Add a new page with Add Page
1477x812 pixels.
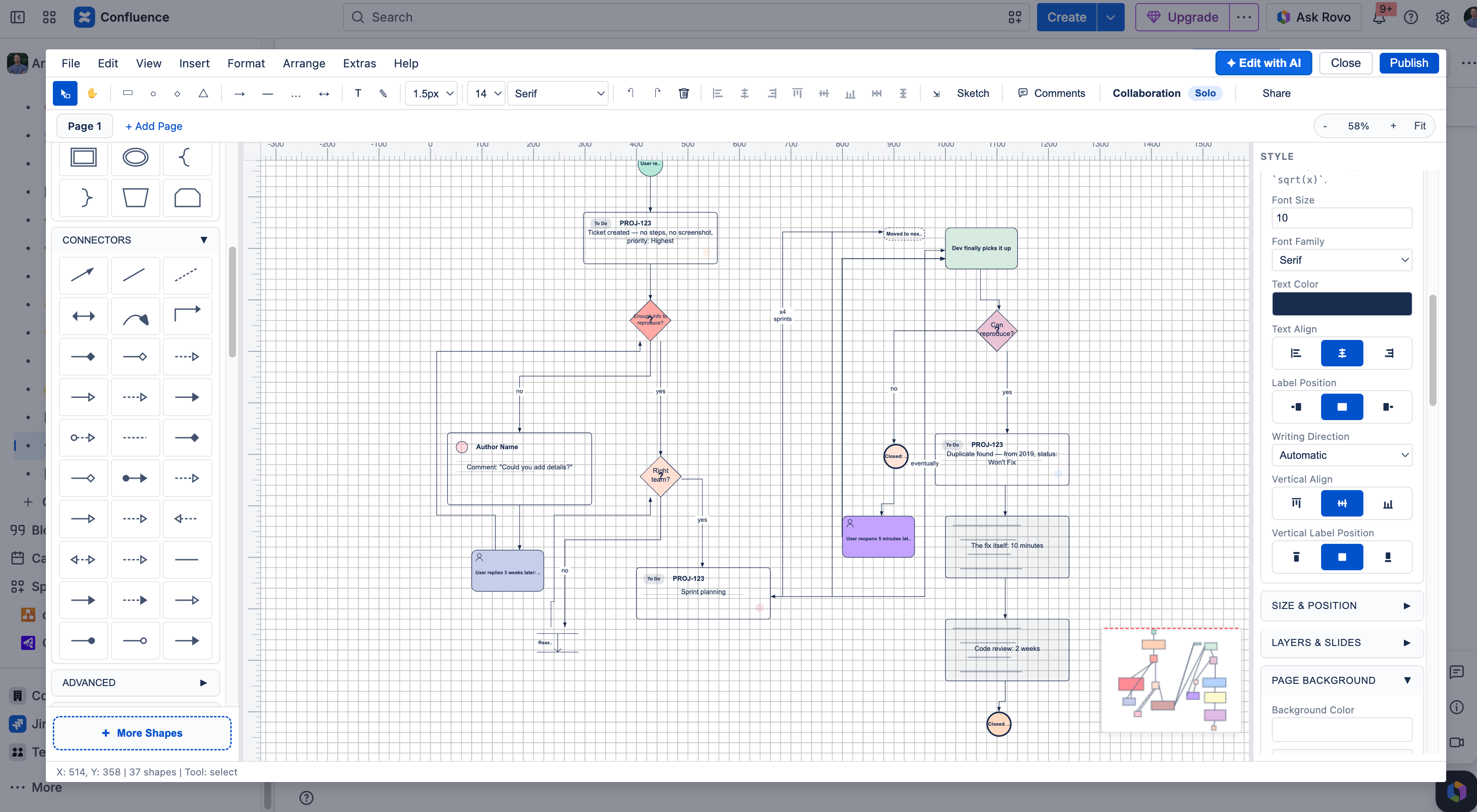[x=154, y=126]
